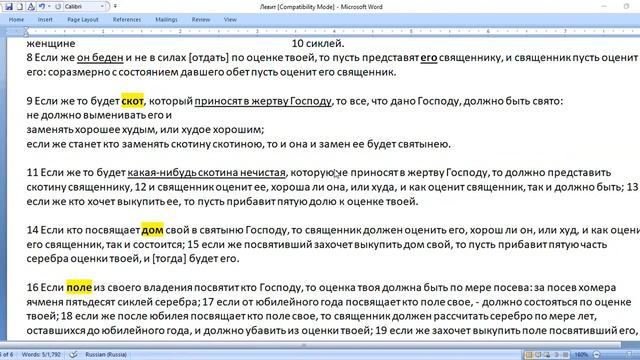Switch to Full Screen Reading view icon
The image size is (640, 360).
(538, 355)
